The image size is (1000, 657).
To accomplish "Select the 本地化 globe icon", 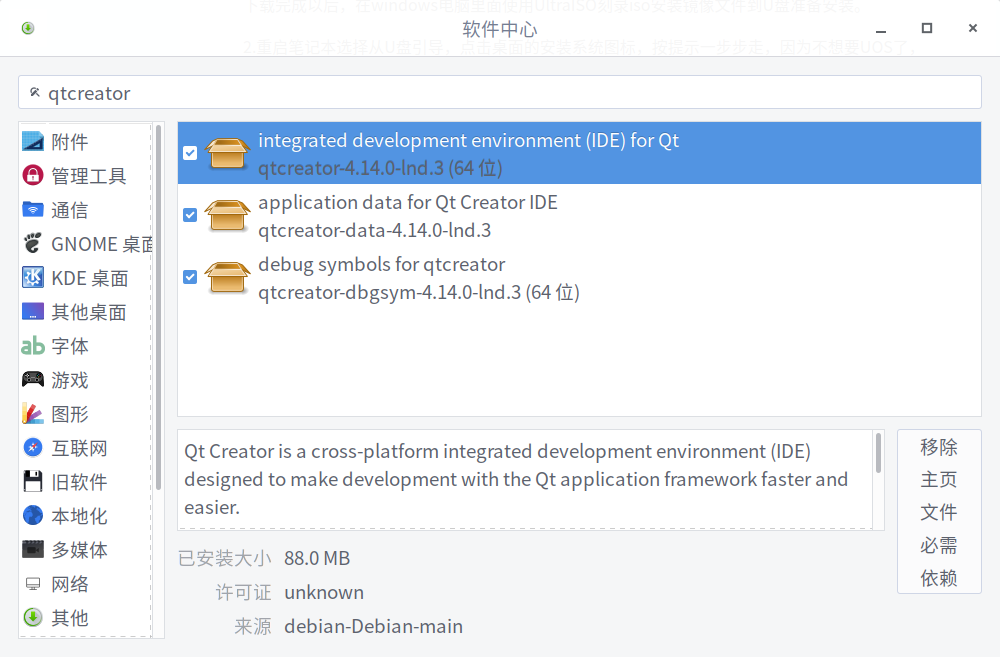I will [33, 515].
